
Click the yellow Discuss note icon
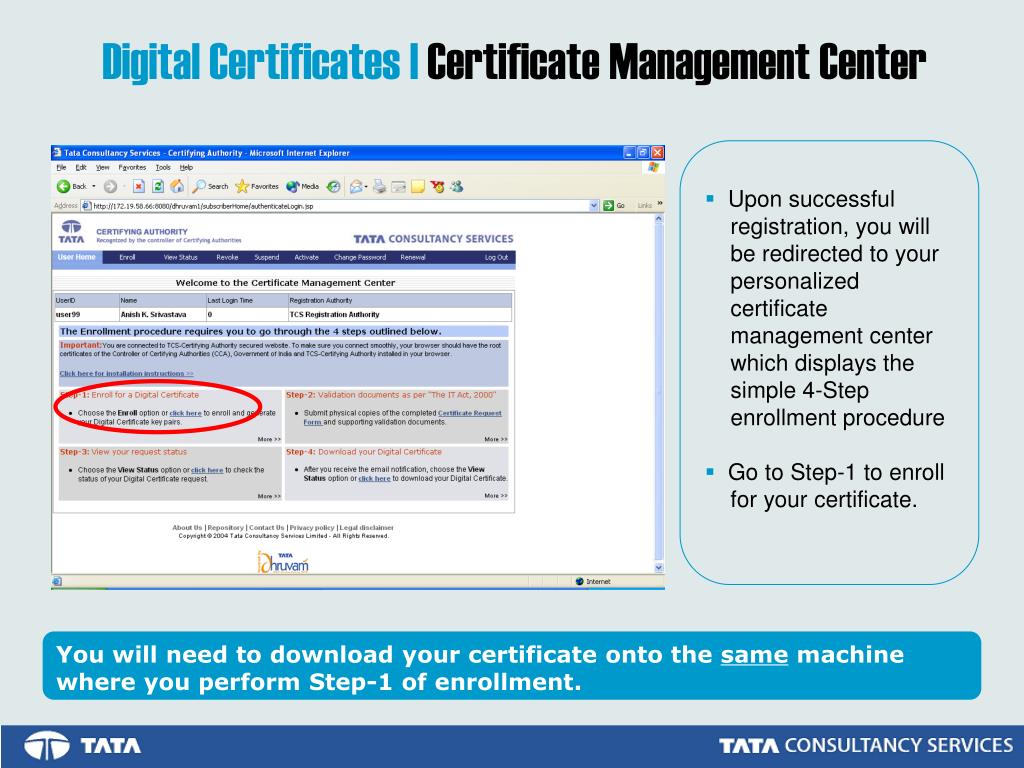click(418, 187)
